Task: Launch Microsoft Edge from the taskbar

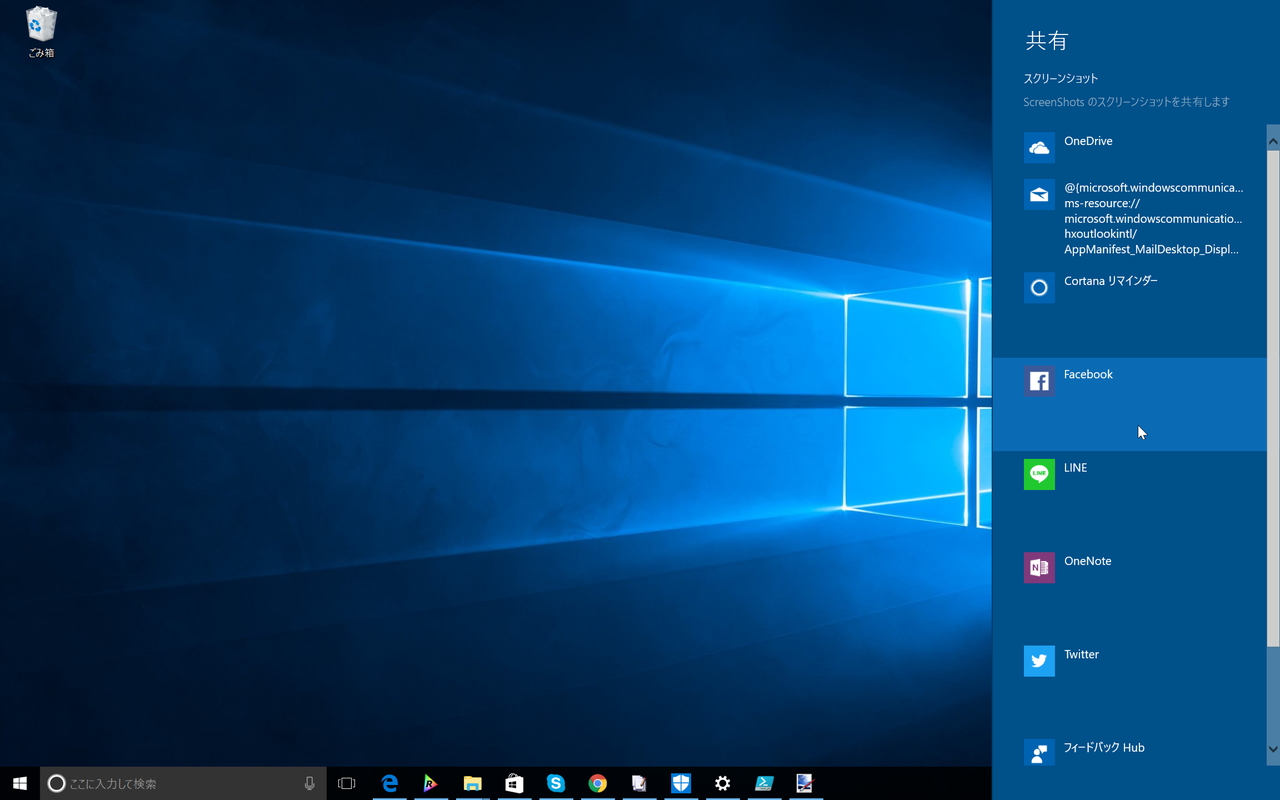Action: (389, 783)
